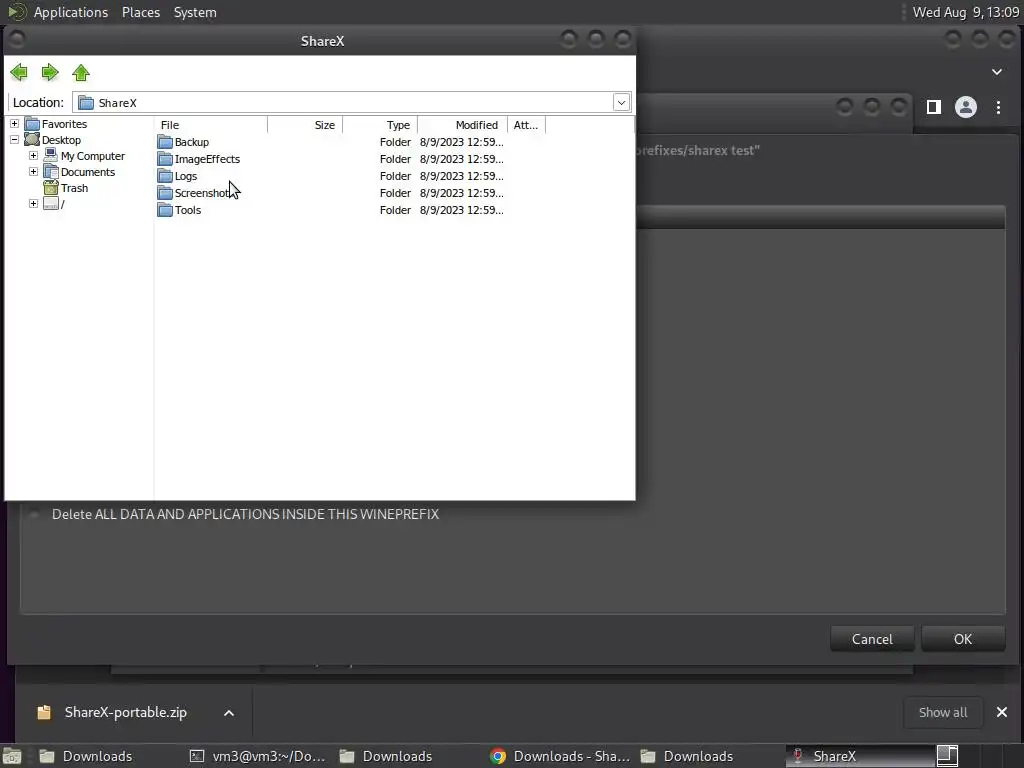Switch to the Chrome Downloads taskbar window
The image size is (1024, 768).
tap(561, 756)
